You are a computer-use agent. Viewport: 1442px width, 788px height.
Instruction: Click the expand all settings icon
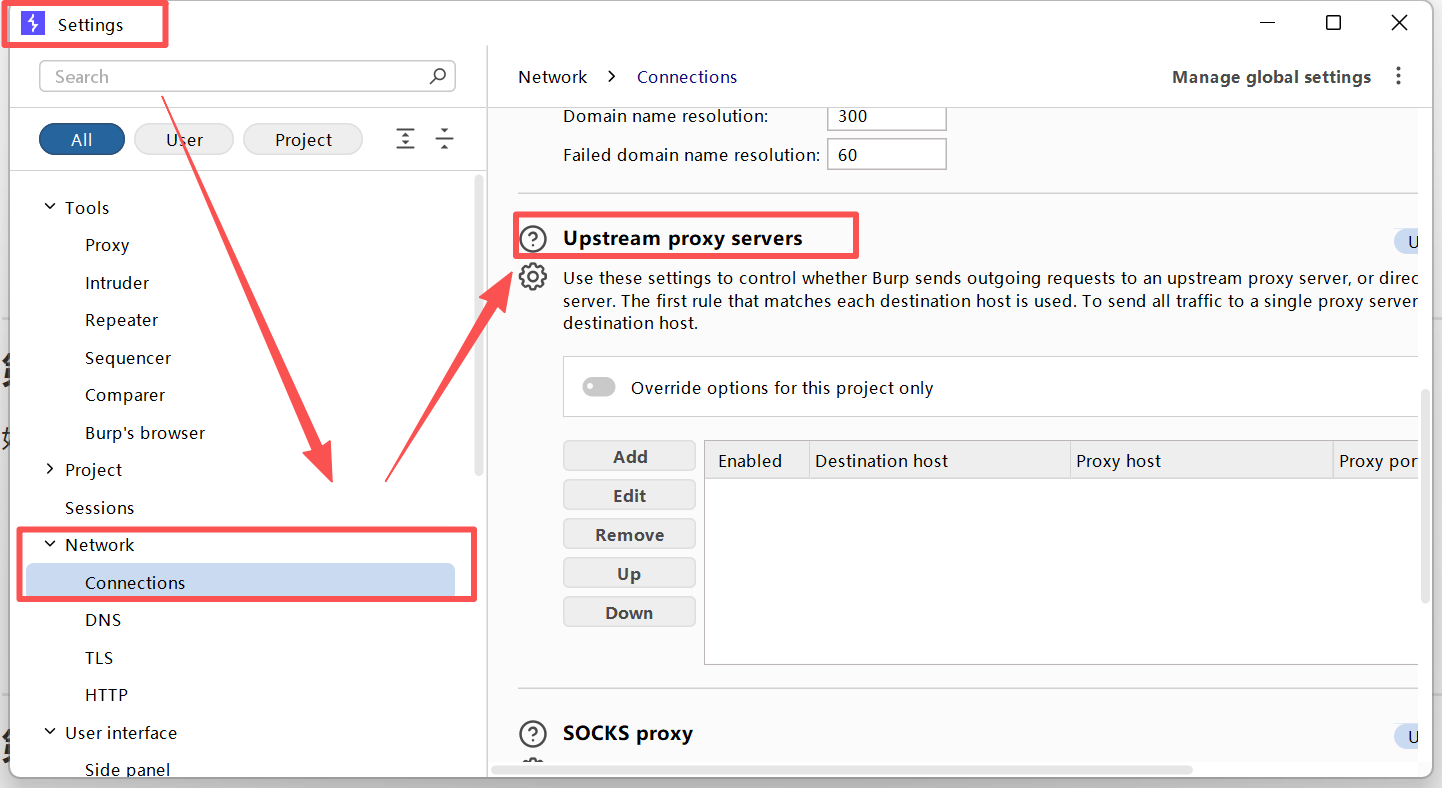click(x=405, y=139)
